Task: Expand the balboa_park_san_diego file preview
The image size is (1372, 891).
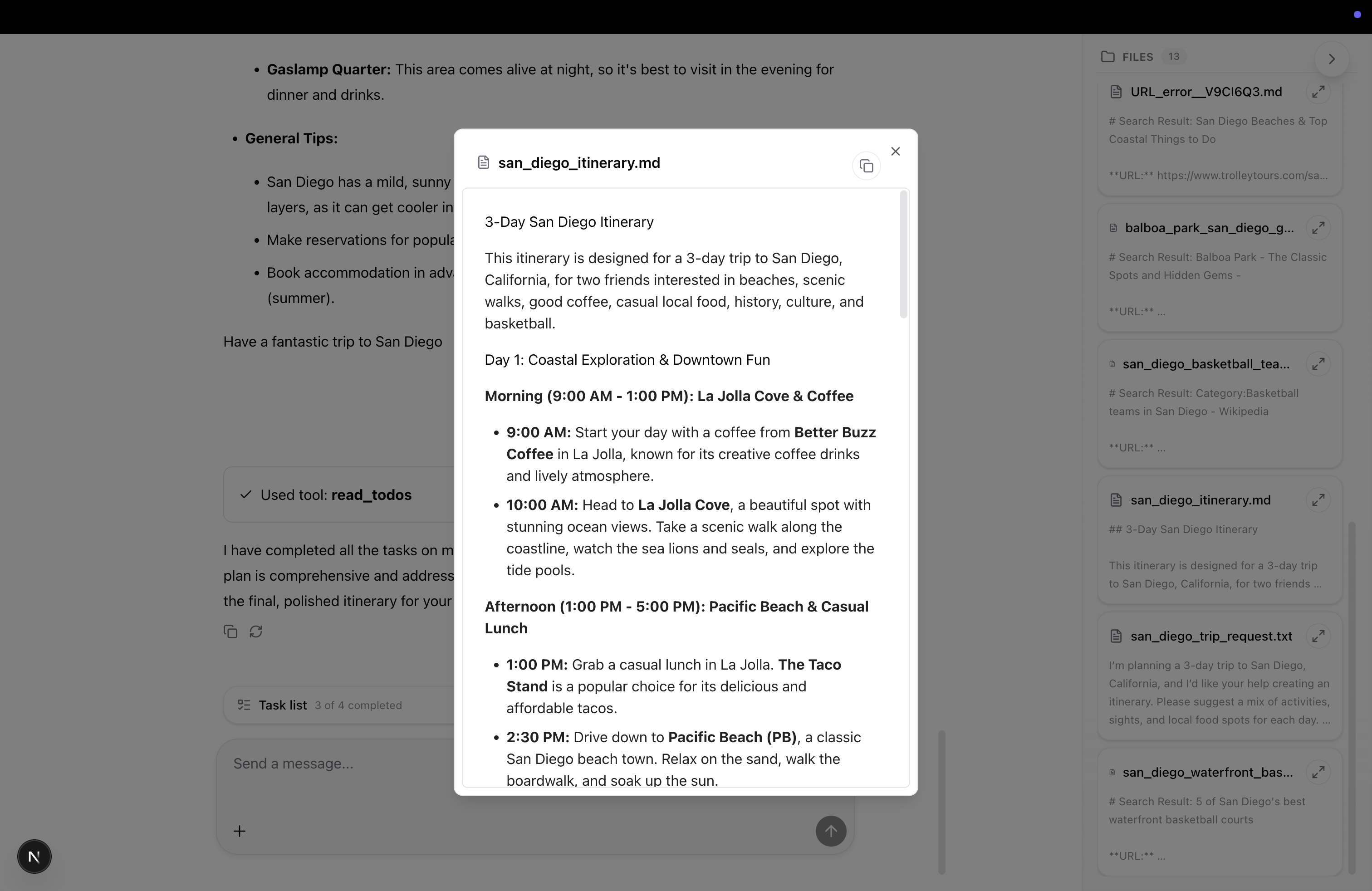Action: click(x=1318, y=228)
